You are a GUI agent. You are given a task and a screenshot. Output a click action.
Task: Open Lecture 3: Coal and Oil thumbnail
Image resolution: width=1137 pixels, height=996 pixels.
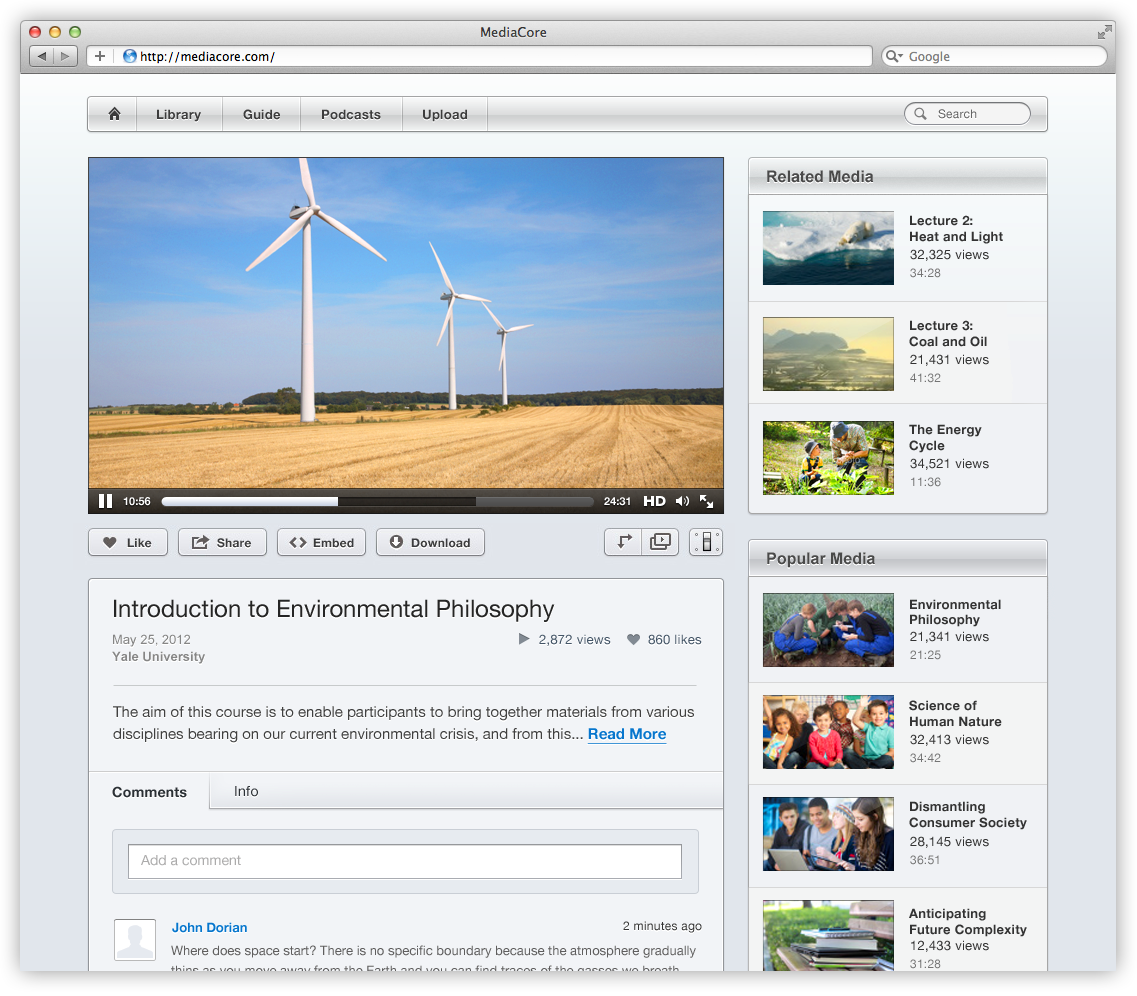tap(828, 354)
